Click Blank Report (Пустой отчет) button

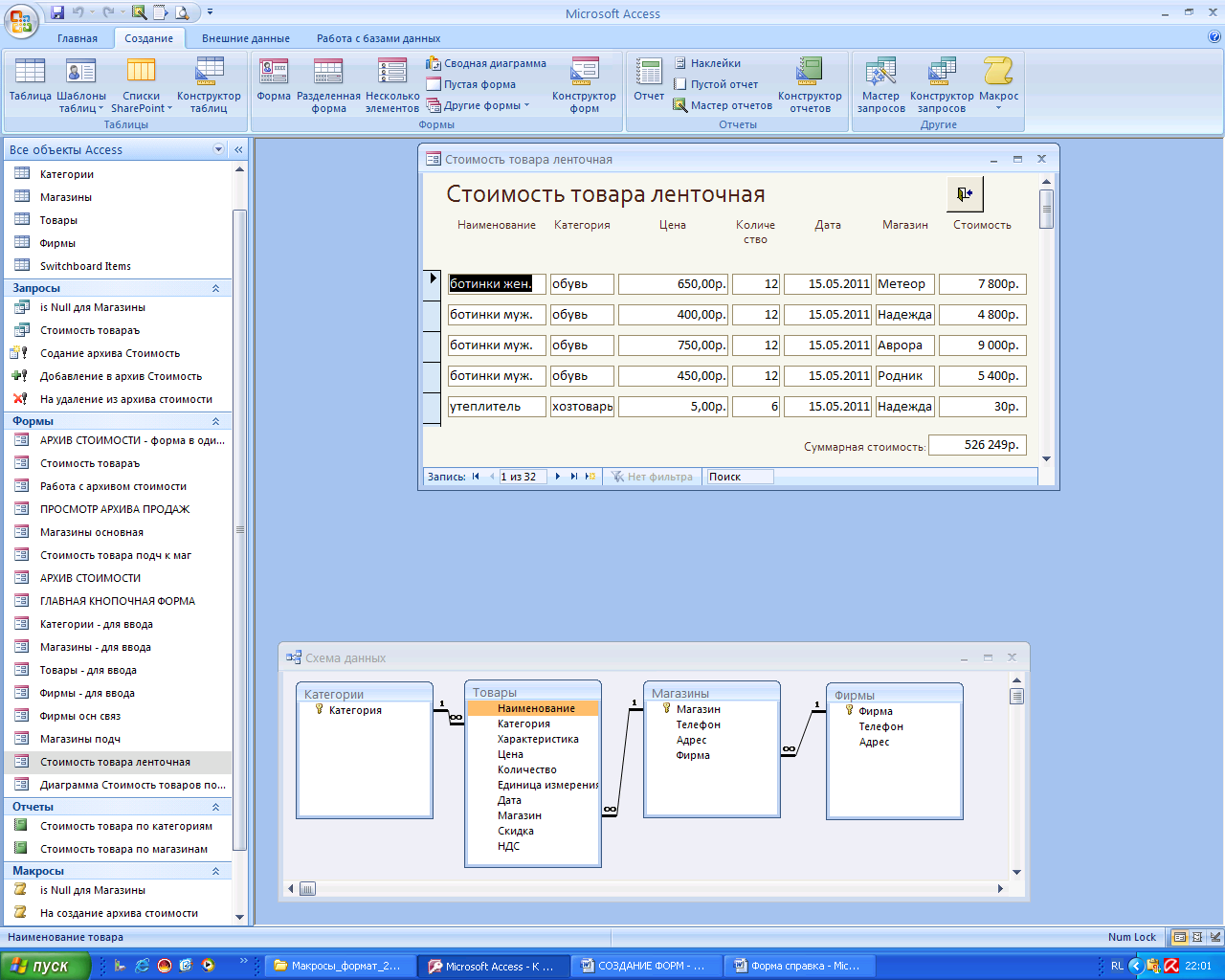click(715, 84)
